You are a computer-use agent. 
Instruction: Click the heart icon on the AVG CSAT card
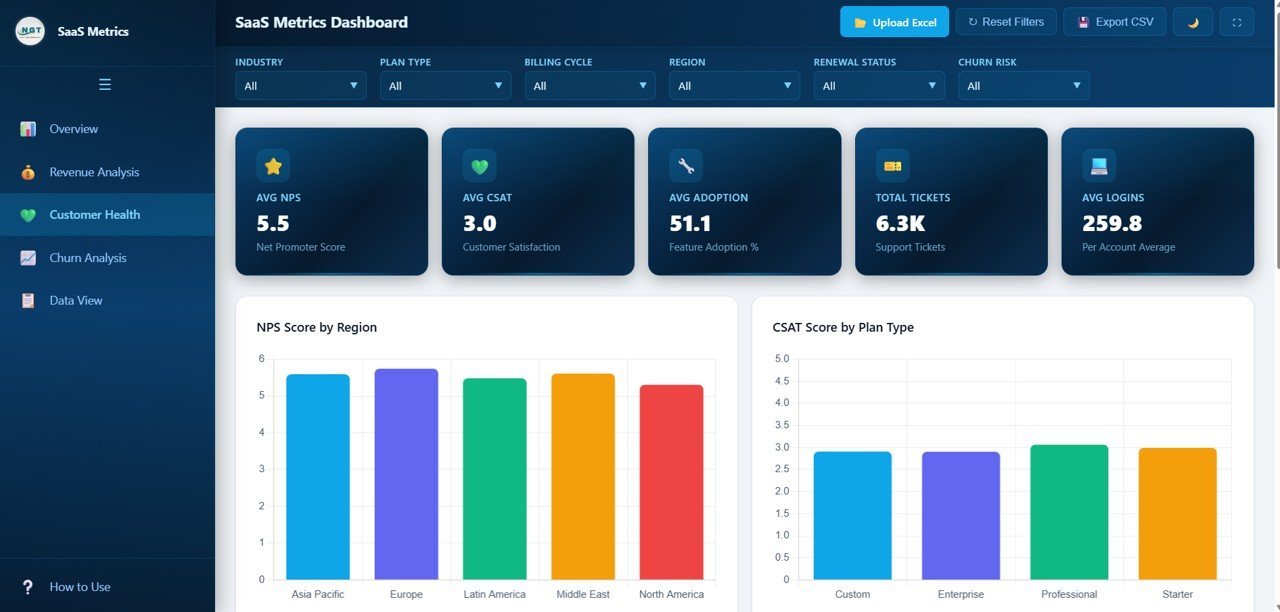(479, 166)
